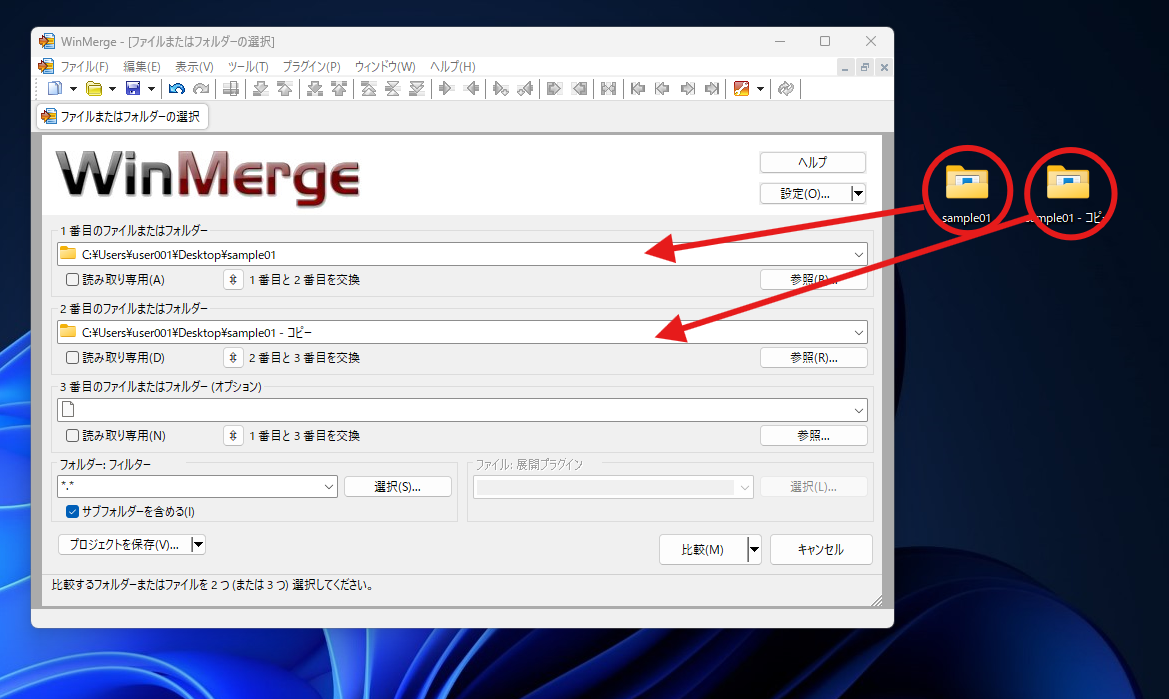Open the third file path dropdown
Screen dimensions: 1169x699
[858, 409]
